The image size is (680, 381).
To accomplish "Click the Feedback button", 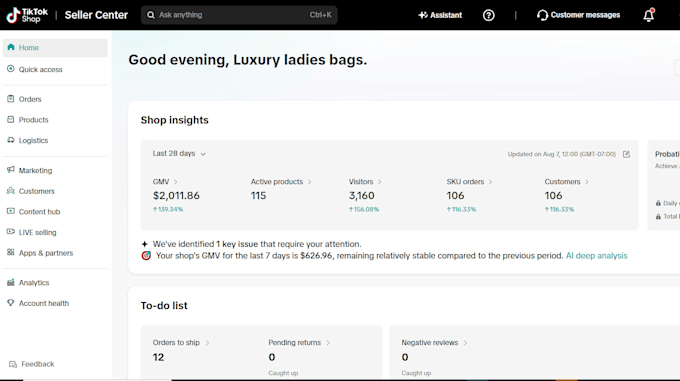I will [x=32, y=364].
